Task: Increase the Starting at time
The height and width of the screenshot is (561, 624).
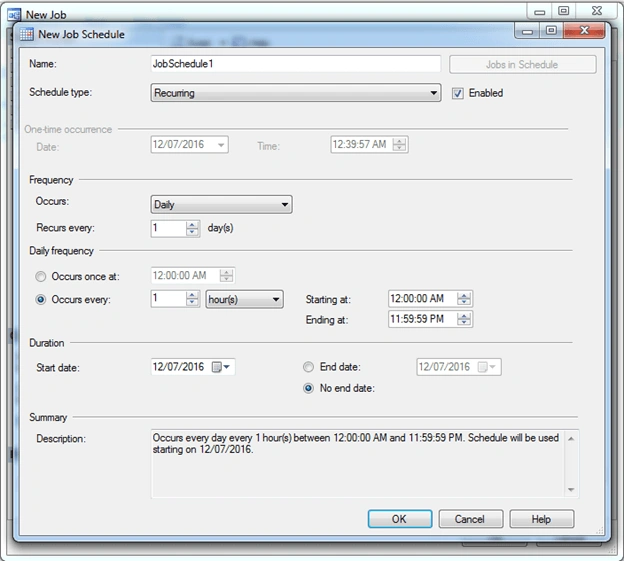Action: pyautogui.click(x=464, y=295)
